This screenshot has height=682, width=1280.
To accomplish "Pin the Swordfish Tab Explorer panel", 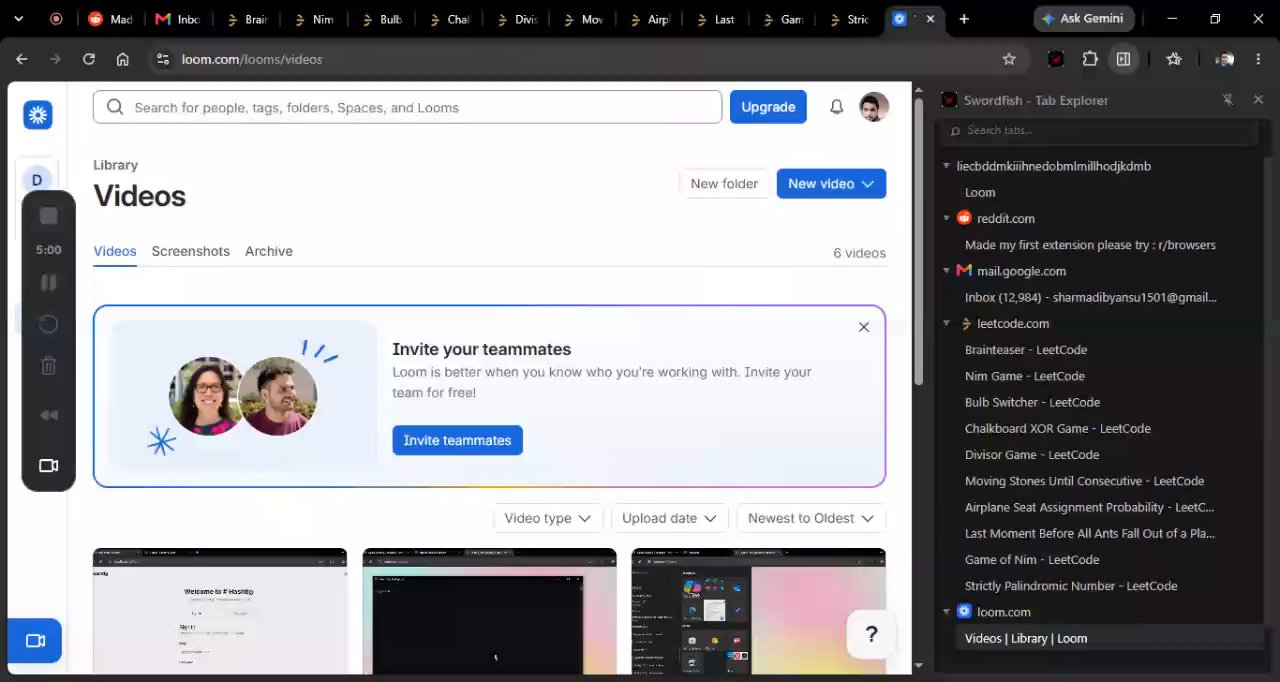I will point(1228,100).
